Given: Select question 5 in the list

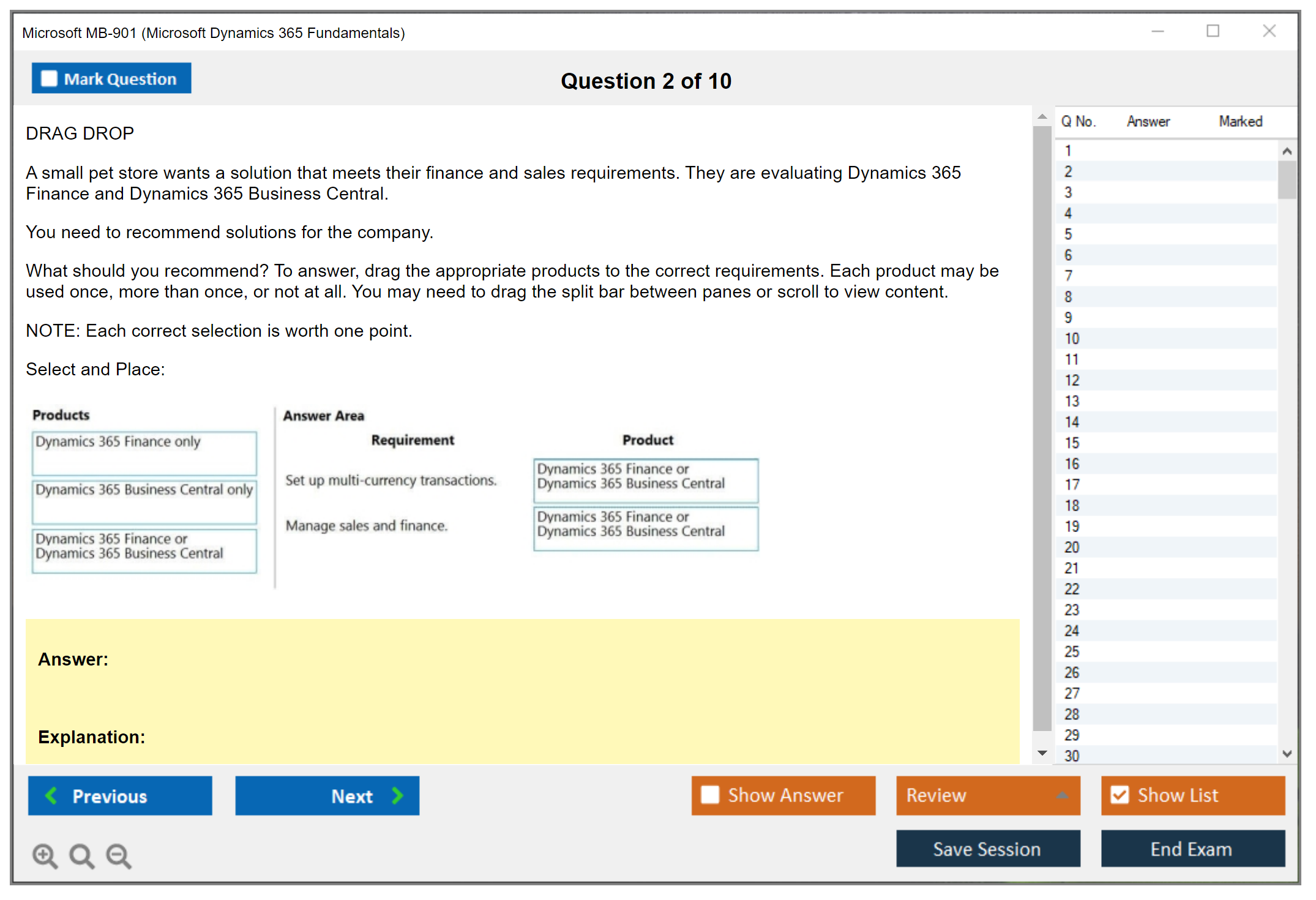Looking at the screenshot, I should (1068, 234).
